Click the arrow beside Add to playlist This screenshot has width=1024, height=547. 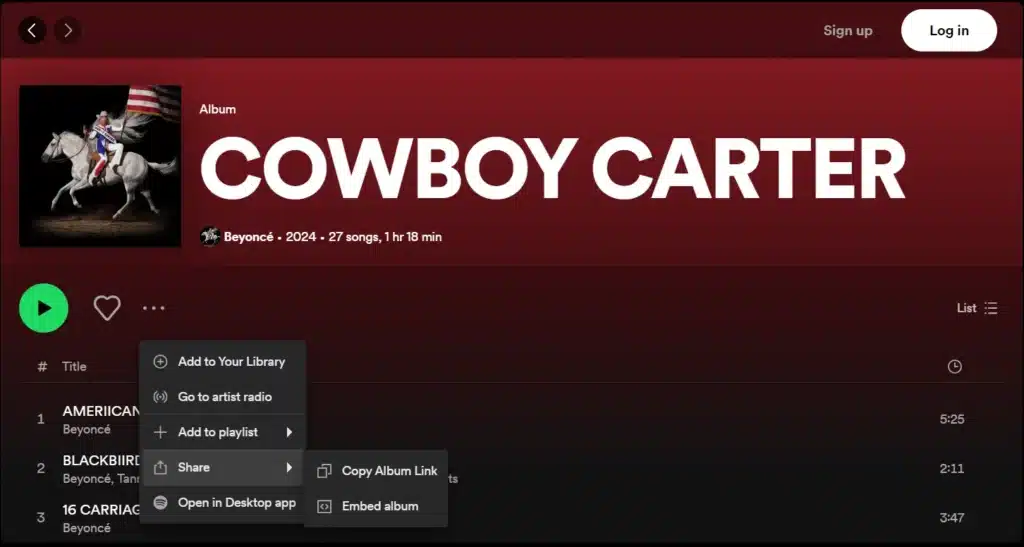tap(289, 432)
